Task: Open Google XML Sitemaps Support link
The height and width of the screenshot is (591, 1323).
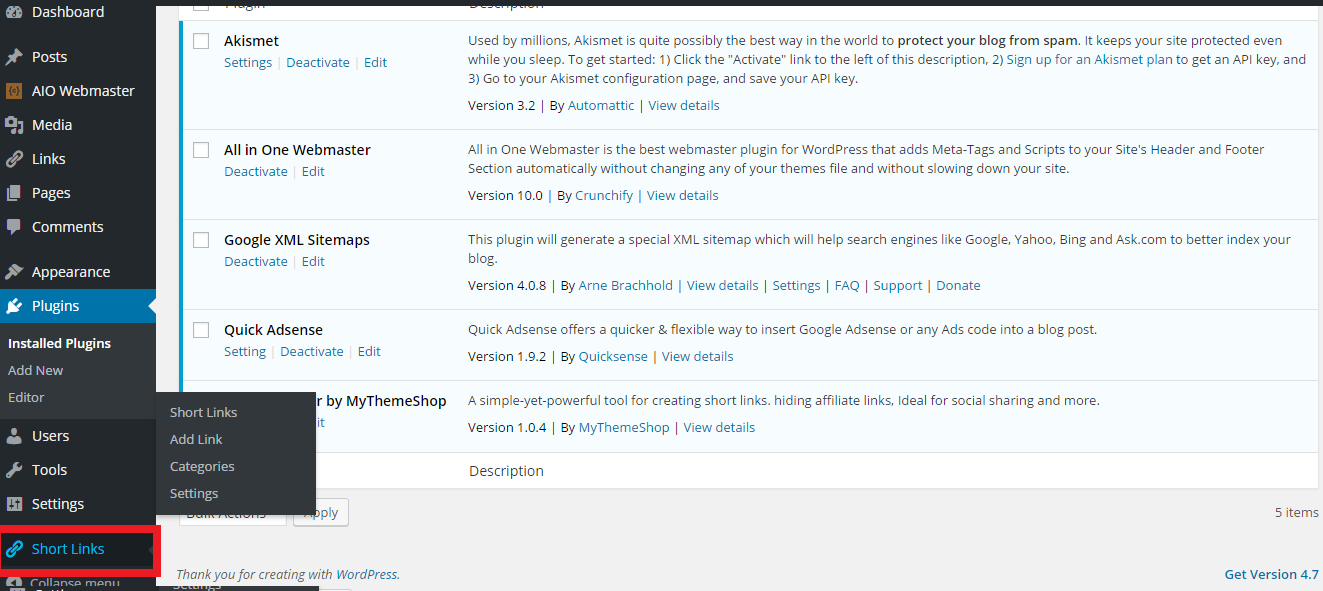Action: 898,285
